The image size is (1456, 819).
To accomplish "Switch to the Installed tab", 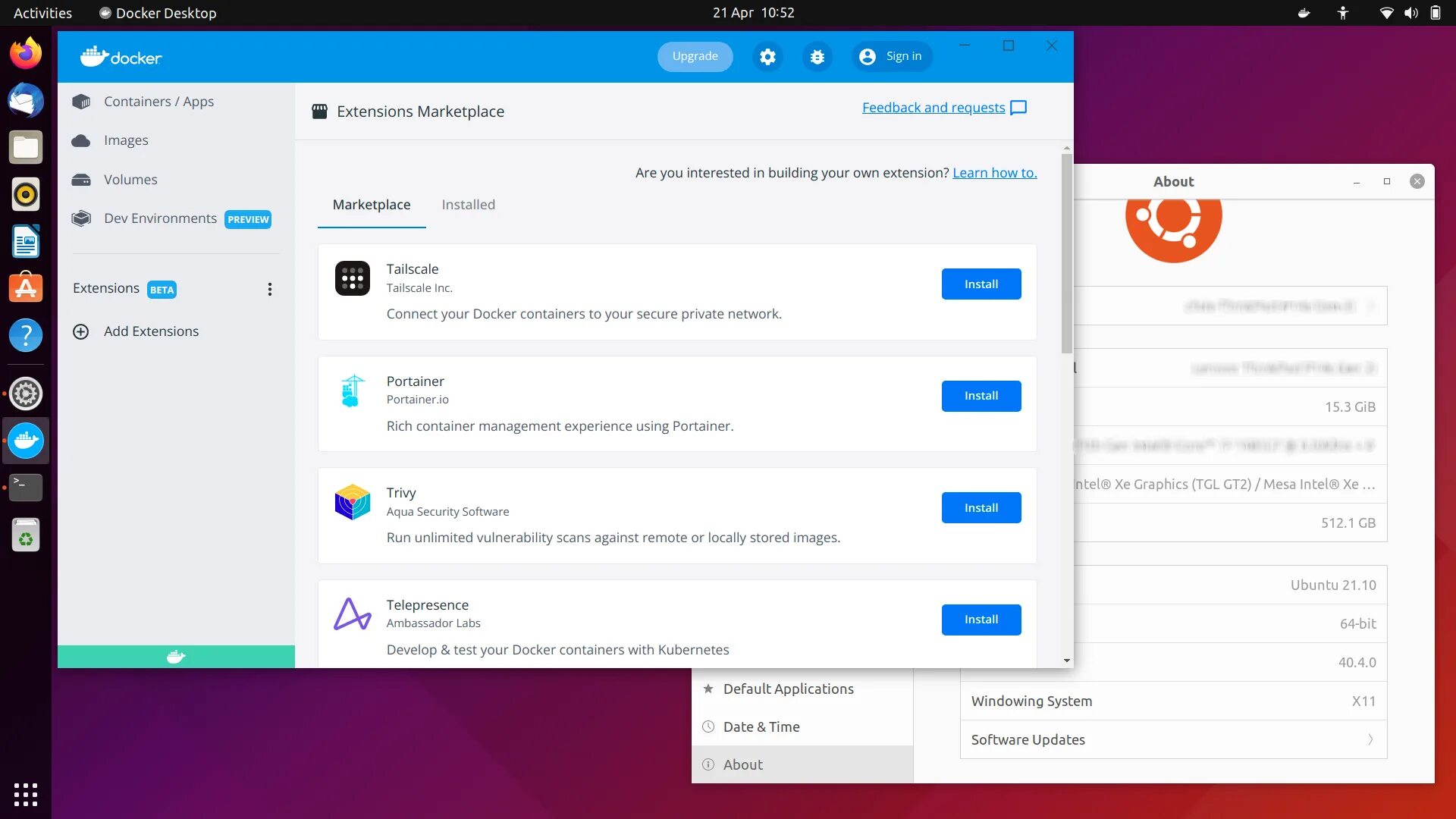I will tap(468, 205).
